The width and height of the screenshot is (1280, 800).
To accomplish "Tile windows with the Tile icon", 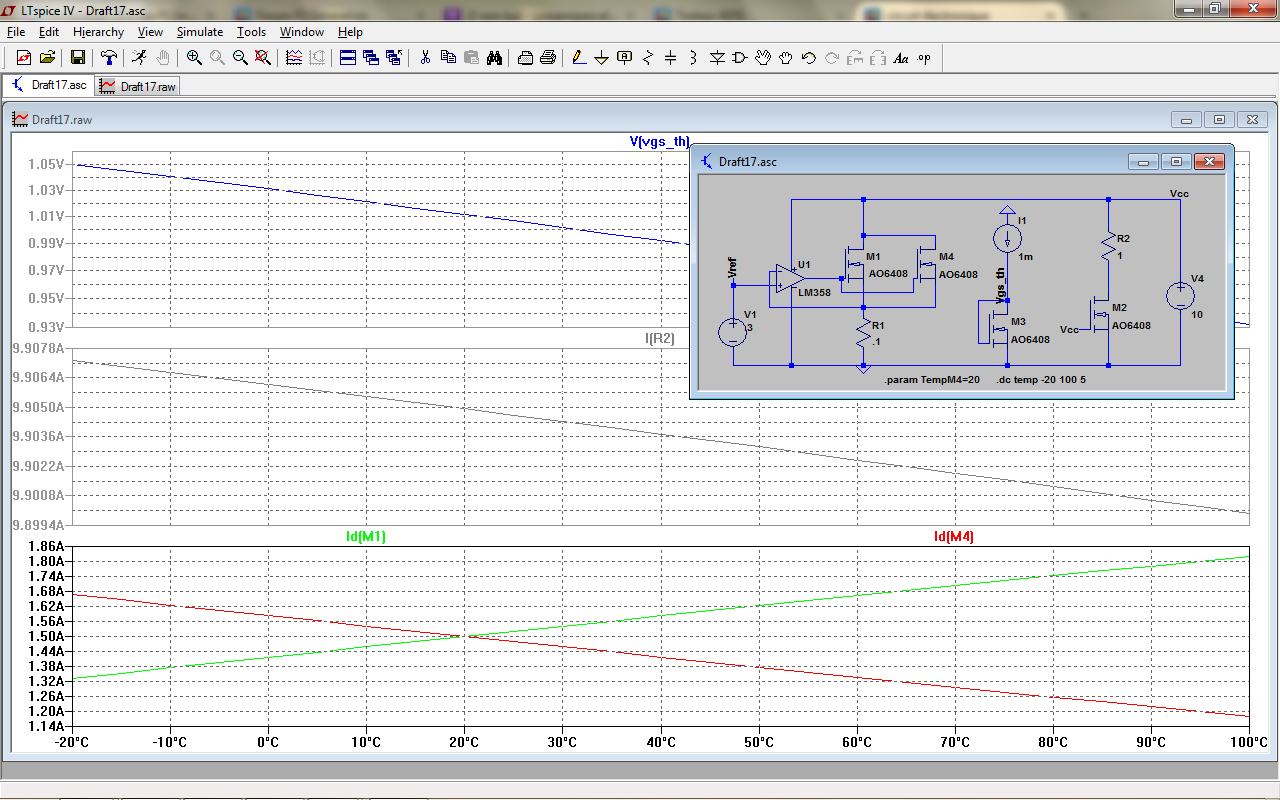I will [x=348, y=58].
